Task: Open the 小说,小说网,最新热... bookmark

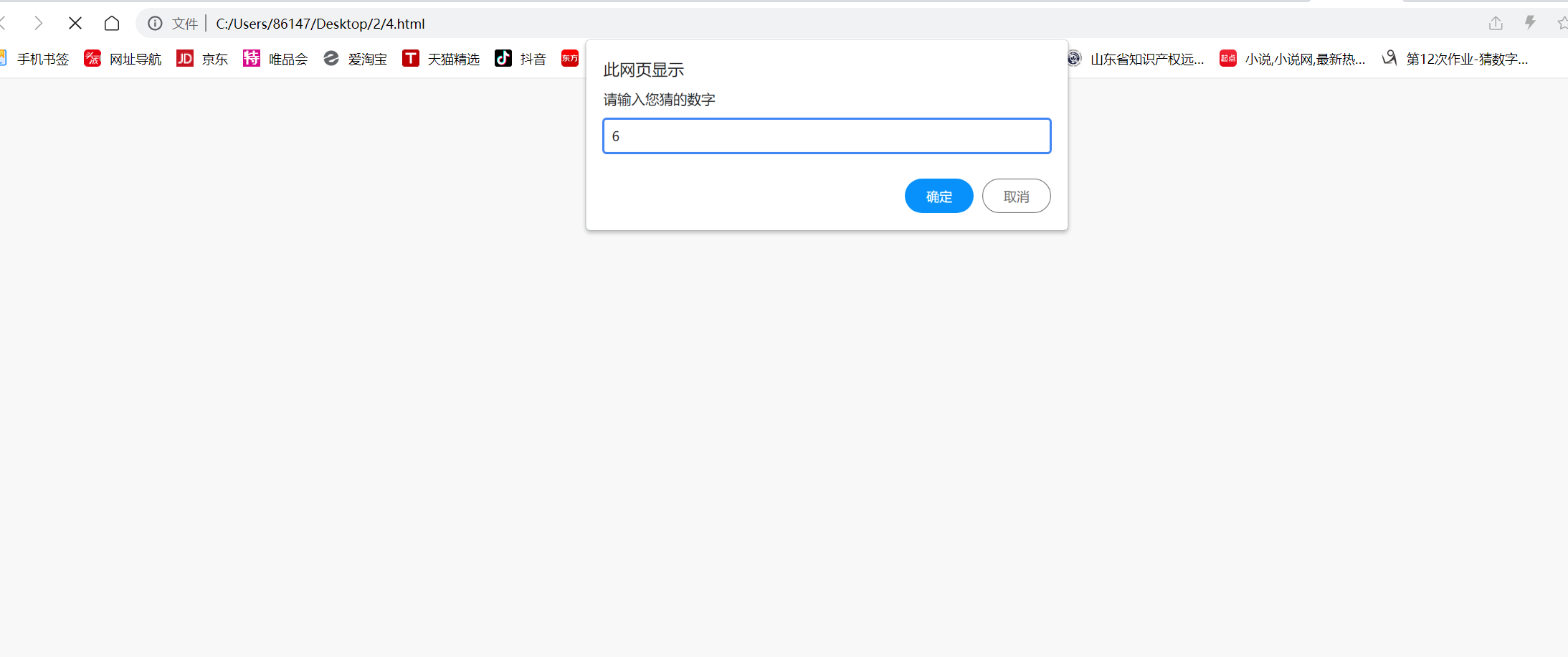Action: pyautogui.click(x=1292, y=59)
